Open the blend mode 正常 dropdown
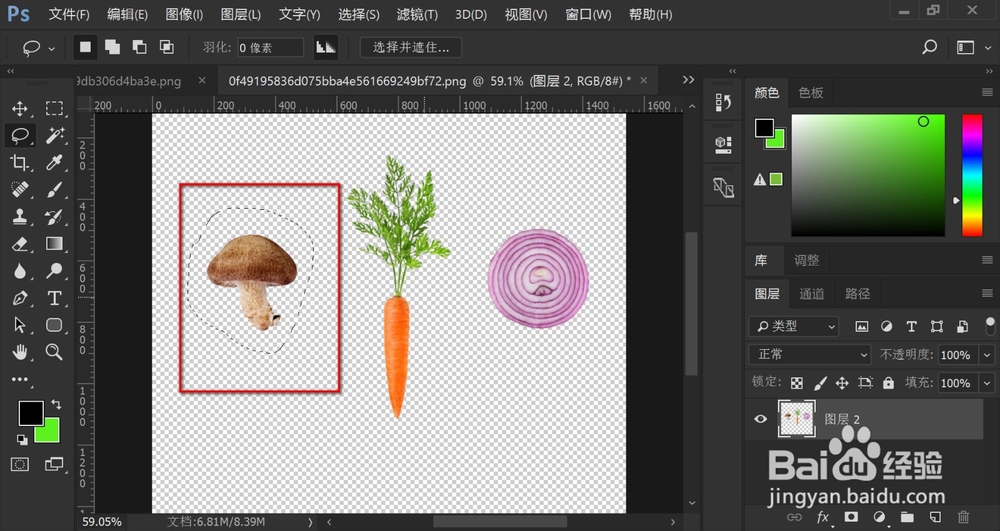 coord(810,354)
